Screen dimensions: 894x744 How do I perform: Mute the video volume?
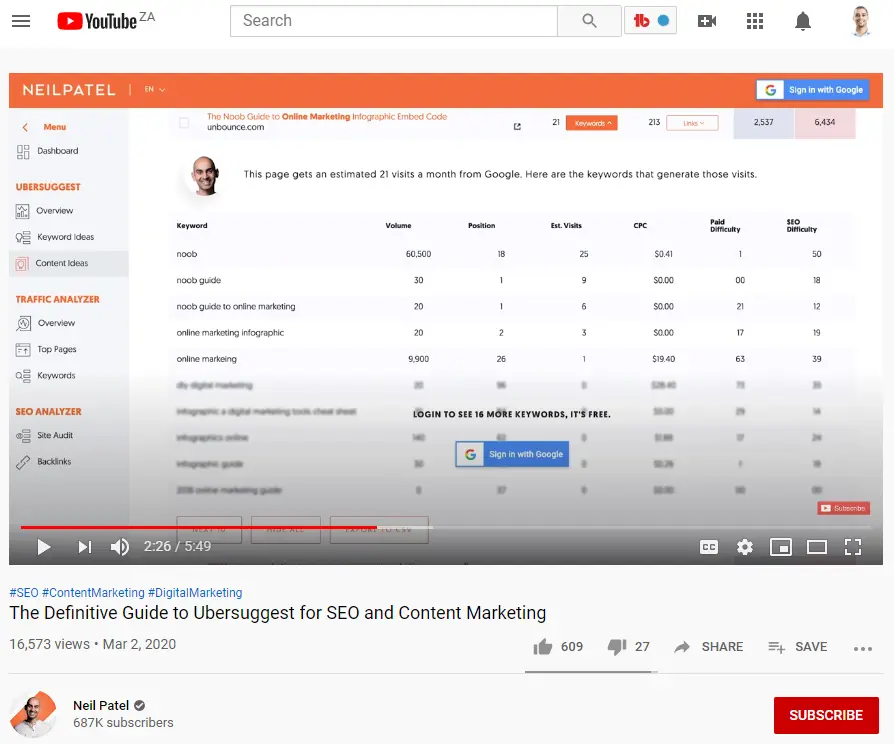pyautogui.click(x=120, y=547)
